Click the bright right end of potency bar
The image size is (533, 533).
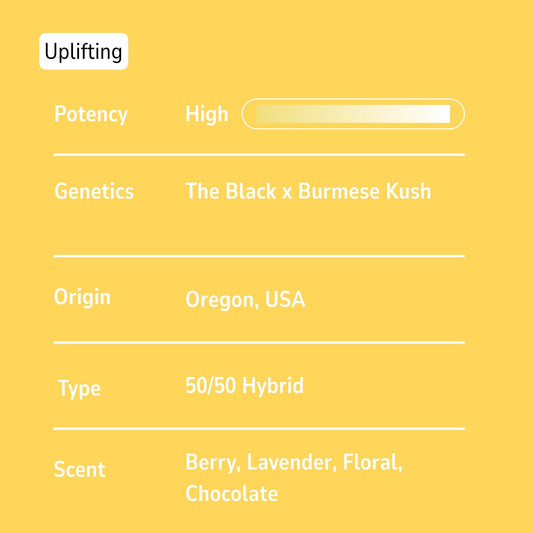439,114
